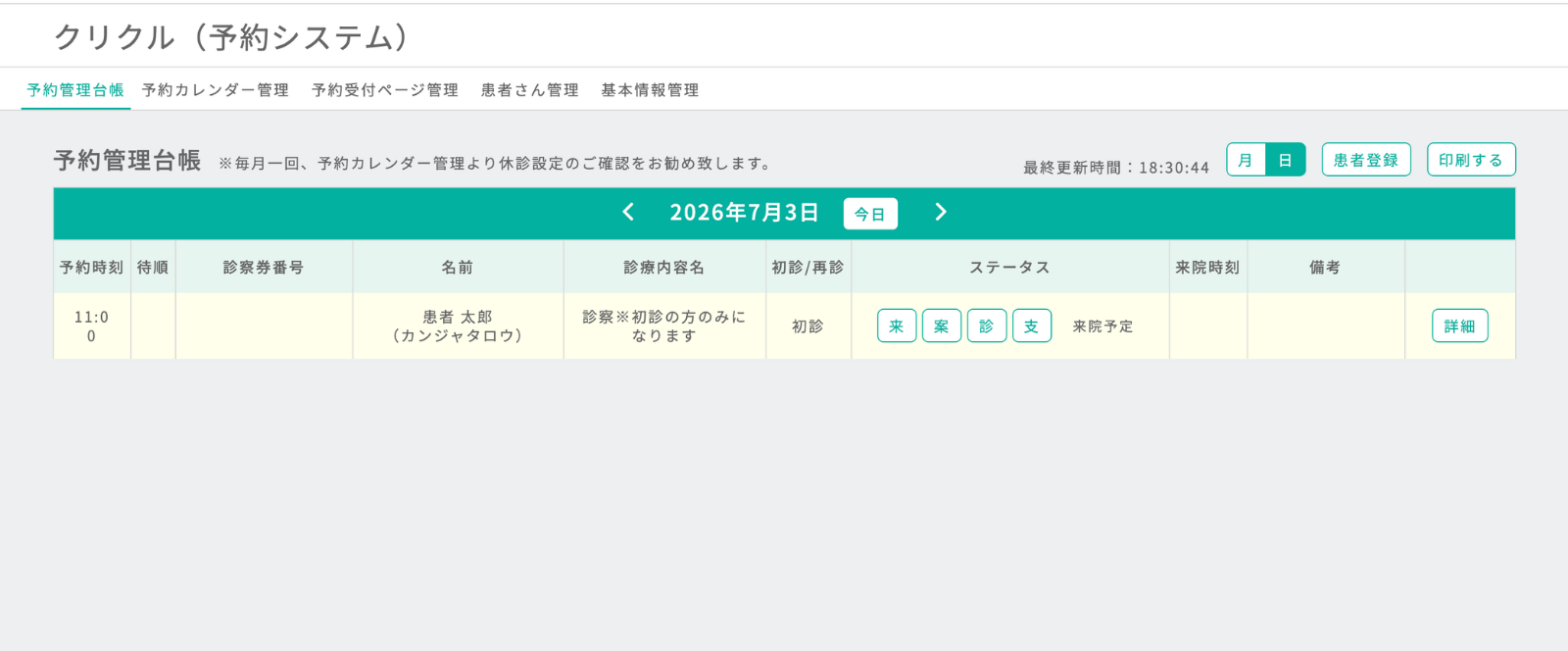Click the 来院時刻 column header
1568x651 pixels.
pos(1208,267)
